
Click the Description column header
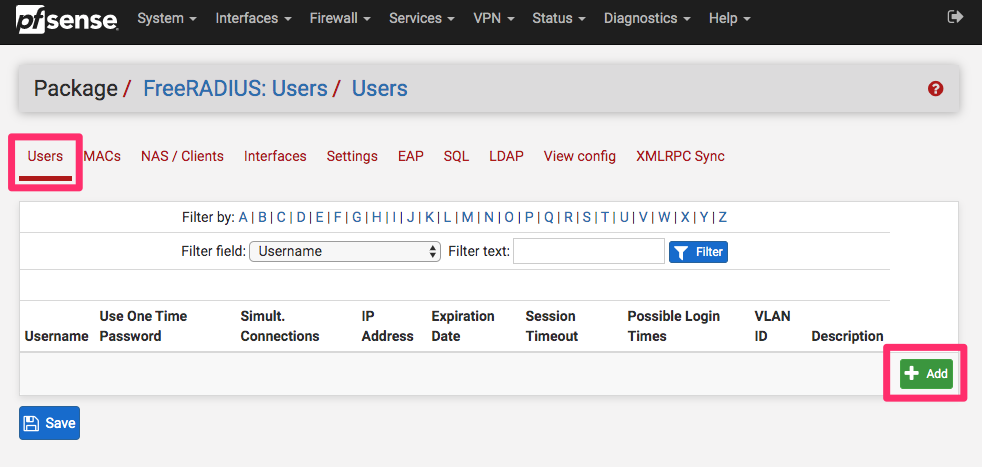(847, 336)
